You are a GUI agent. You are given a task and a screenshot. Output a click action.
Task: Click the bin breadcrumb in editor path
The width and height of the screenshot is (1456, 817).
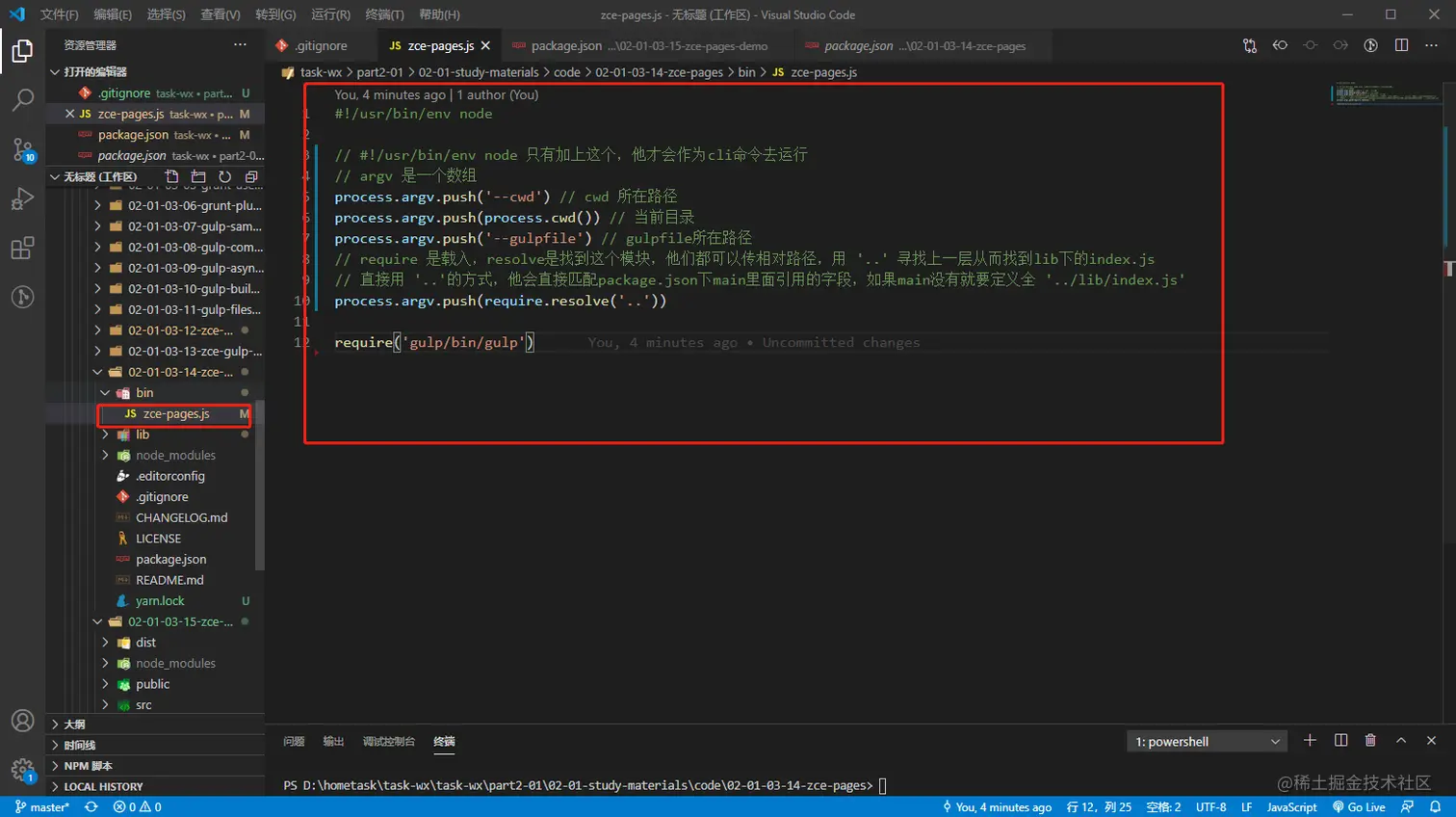tap(746, 72)
